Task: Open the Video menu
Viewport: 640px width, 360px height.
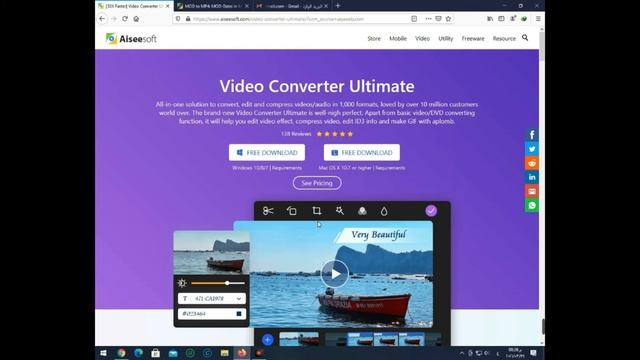Action: click(422, 38)
